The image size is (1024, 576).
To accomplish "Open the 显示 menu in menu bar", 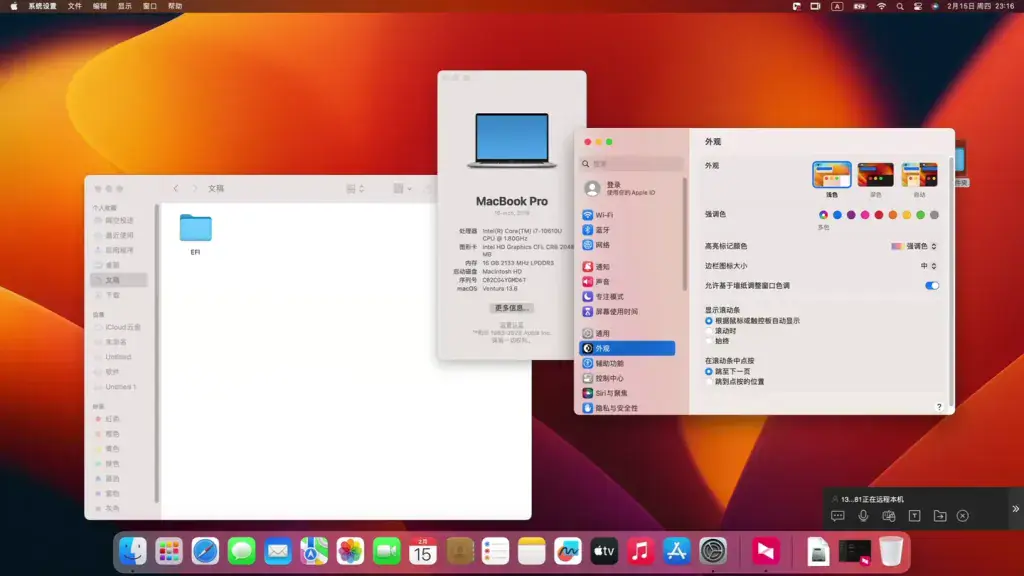I will pos(125,6).
